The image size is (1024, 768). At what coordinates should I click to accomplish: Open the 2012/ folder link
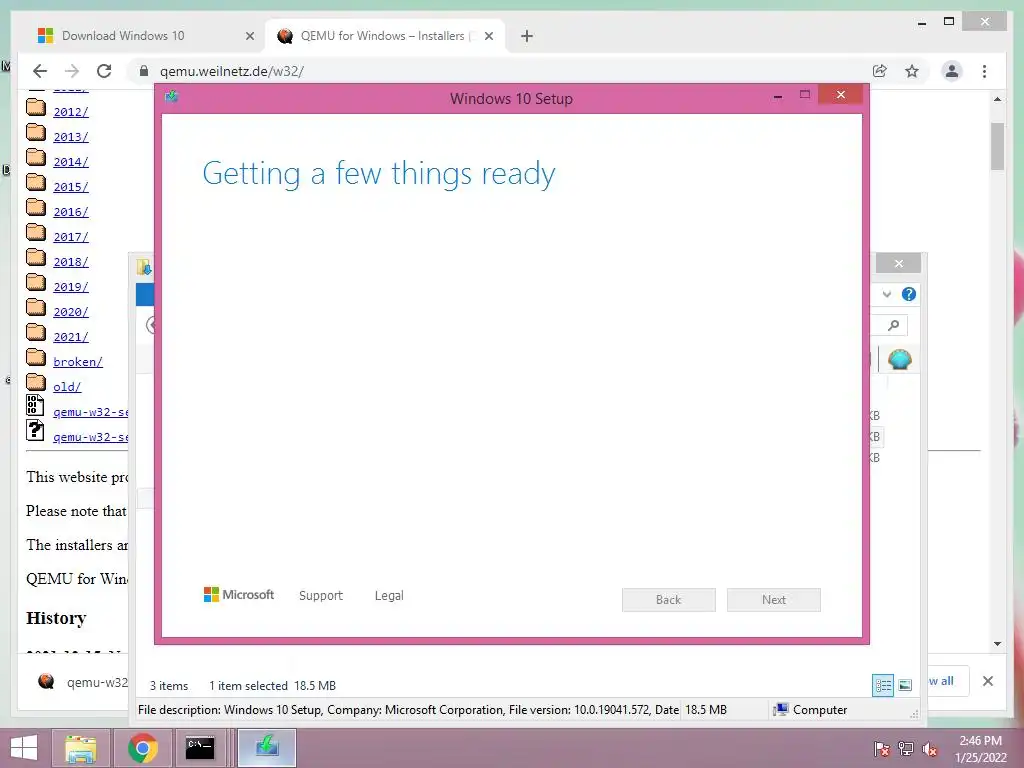click(x=71, y=112)
